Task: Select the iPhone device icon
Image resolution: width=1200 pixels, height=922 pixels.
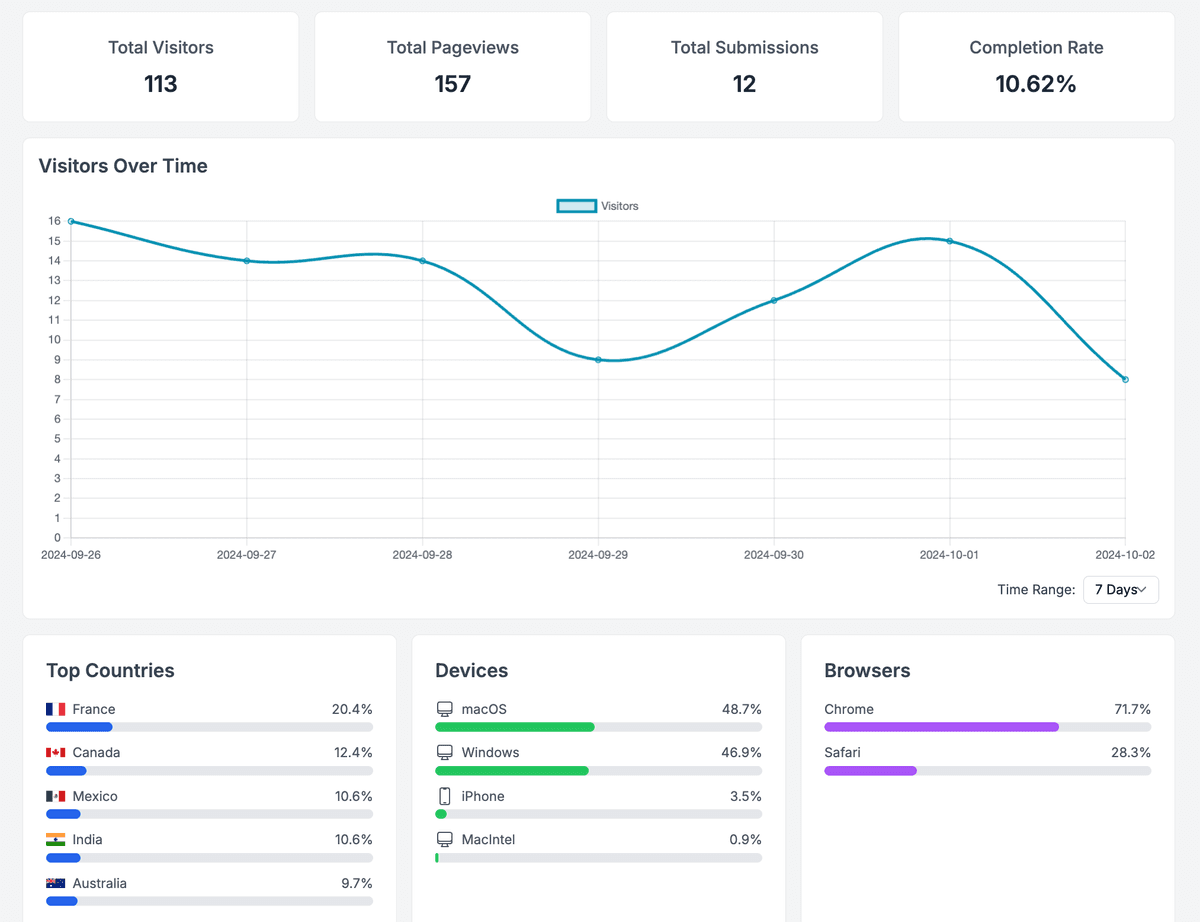Action: click(x=445, y=796)
